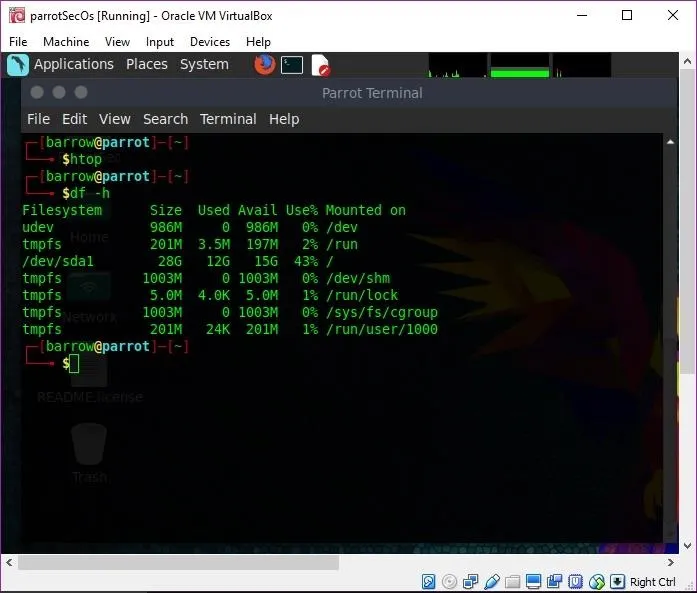
Task: Open the document editor panel launcher
Action: [x=320, y=65]
